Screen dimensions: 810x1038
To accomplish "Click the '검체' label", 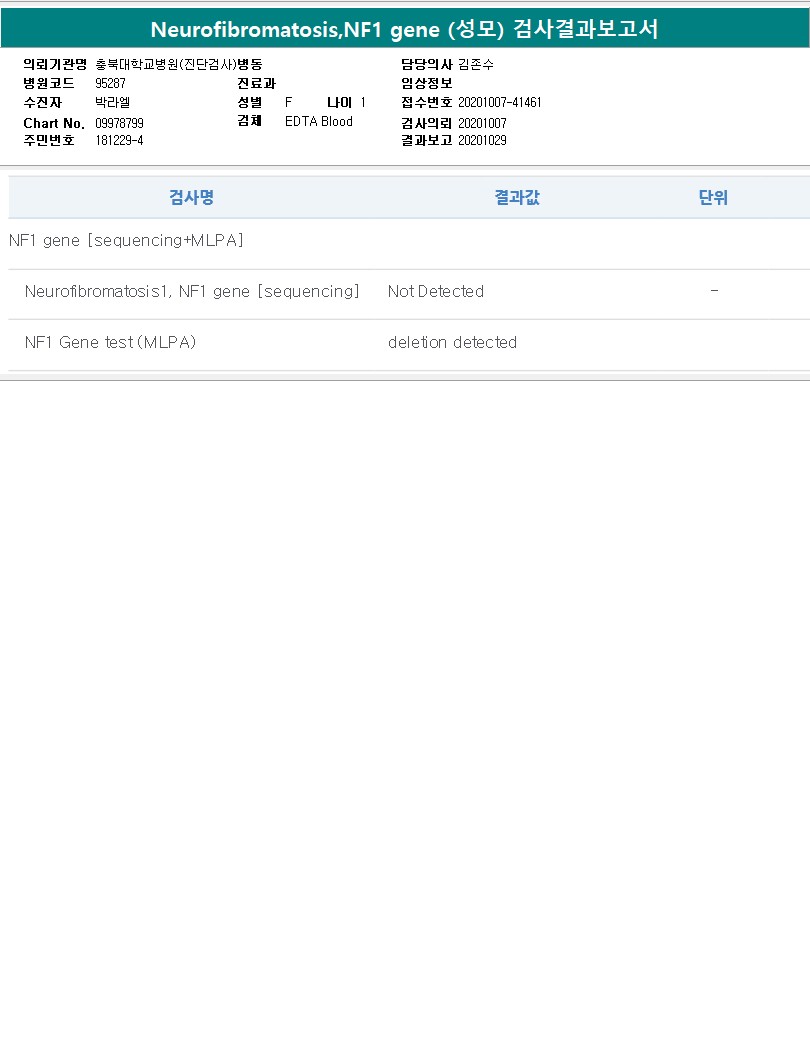I will 250,120.
